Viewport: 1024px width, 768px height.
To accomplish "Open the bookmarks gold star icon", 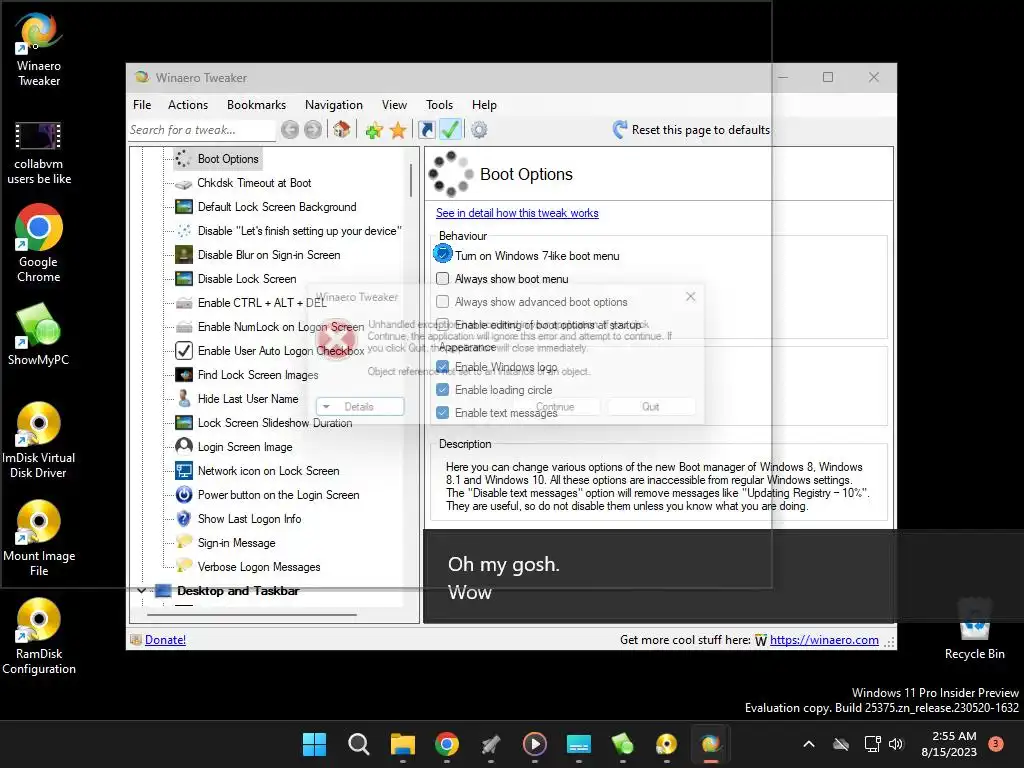I will click(x=398, y=130).
